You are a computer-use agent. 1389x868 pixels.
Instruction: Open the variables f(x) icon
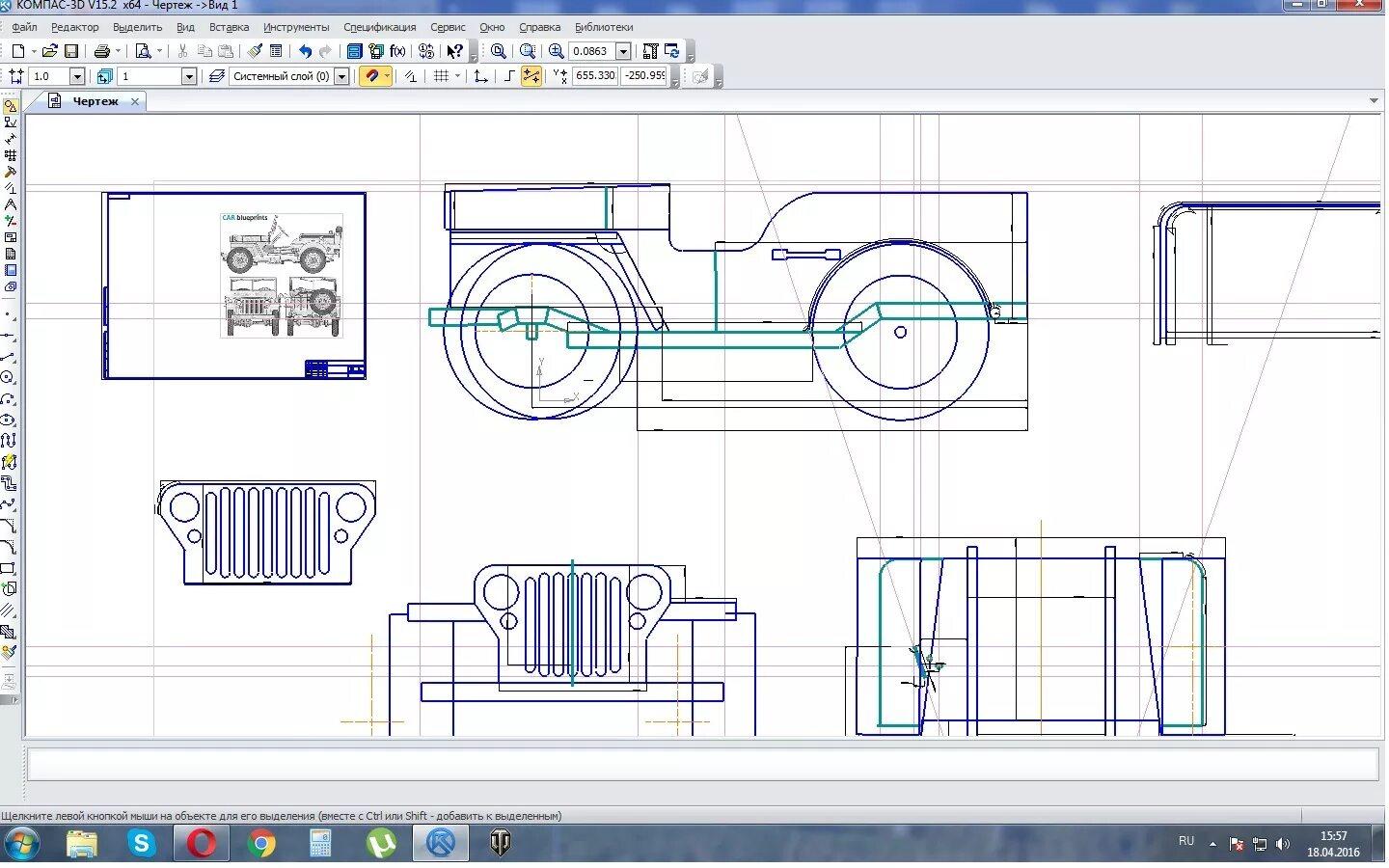397,51
